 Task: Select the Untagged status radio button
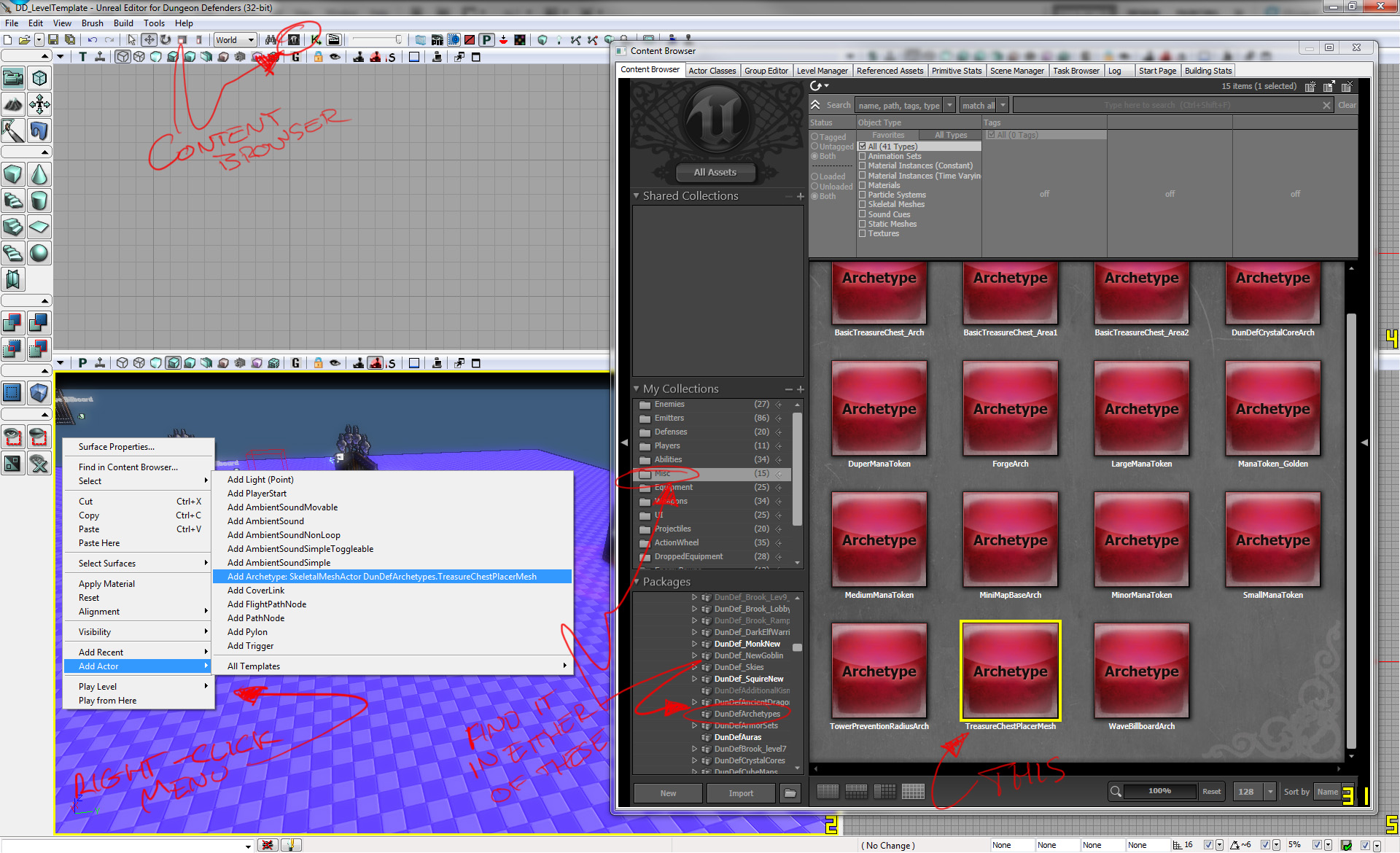click(814, 147)
